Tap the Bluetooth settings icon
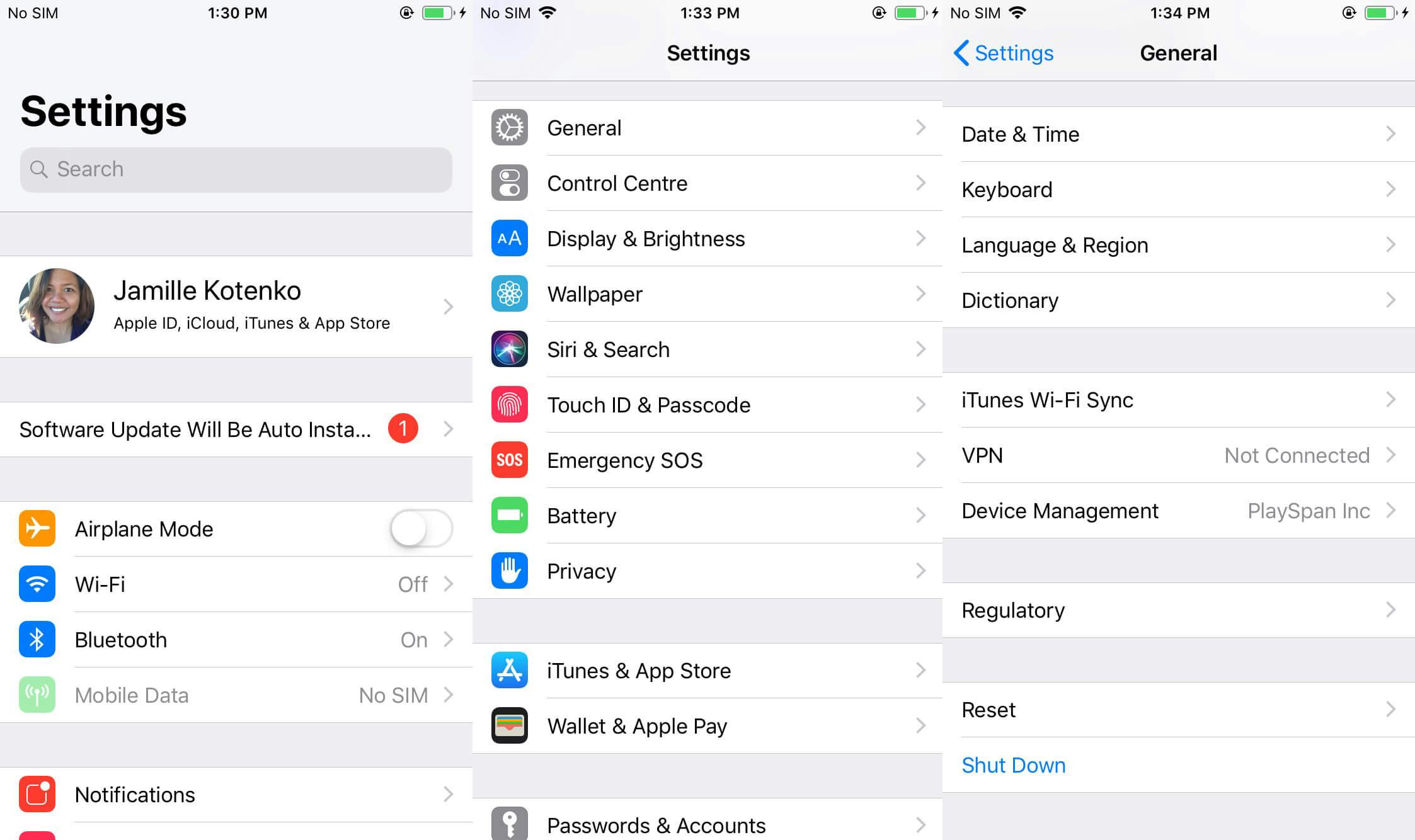 click(37, 639)
